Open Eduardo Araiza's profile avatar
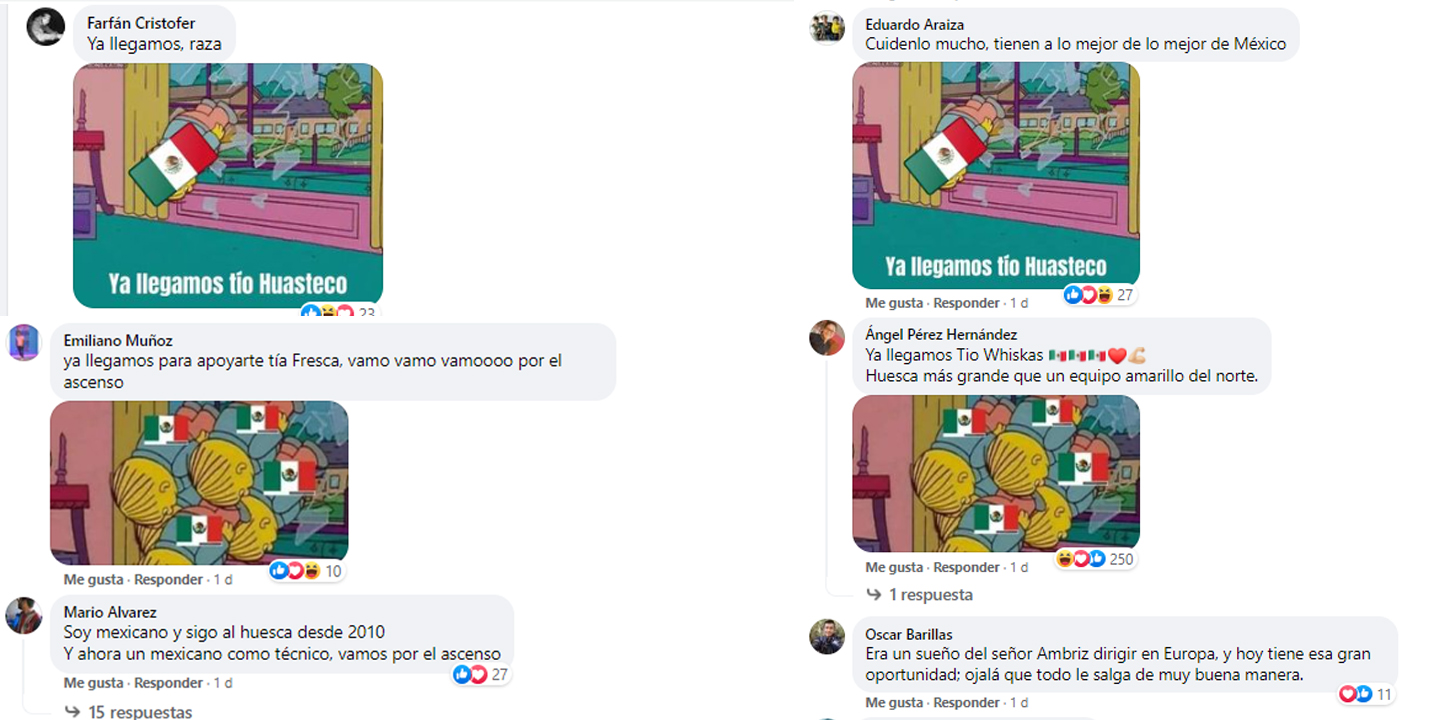 (827, 28)
